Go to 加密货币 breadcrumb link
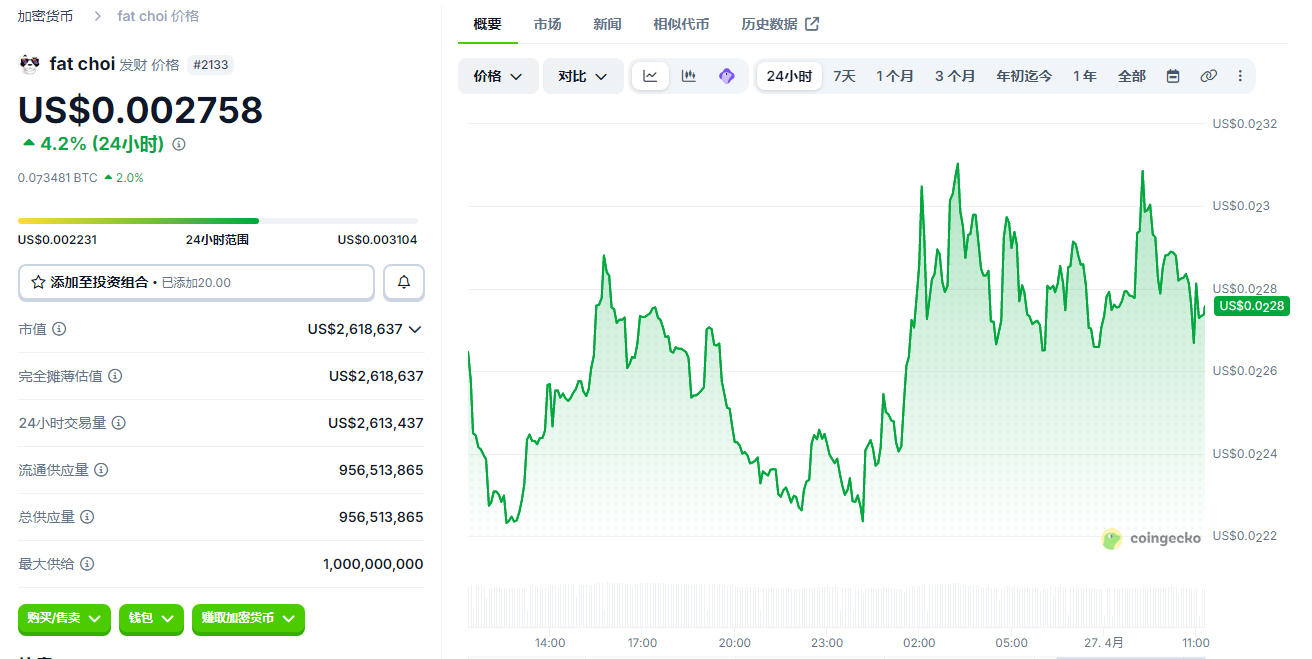 (x=45, y=16)
